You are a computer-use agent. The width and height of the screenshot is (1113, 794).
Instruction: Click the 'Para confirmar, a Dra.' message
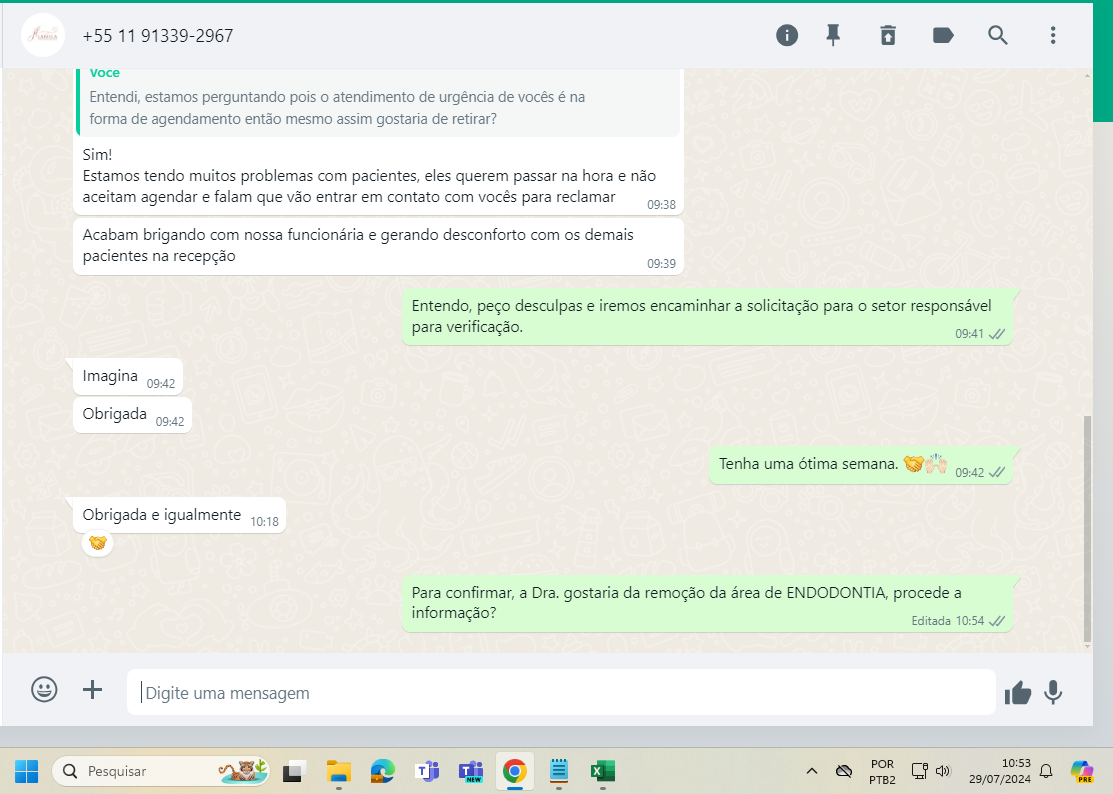pyautogui.click(x=707, y=603)
